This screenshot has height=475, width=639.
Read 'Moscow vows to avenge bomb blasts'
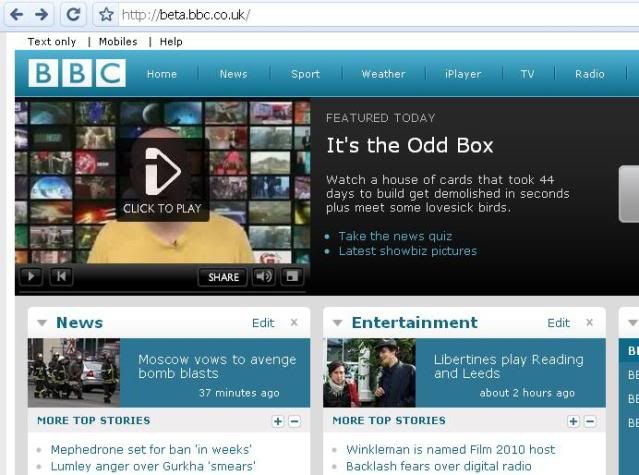point(217,366)
